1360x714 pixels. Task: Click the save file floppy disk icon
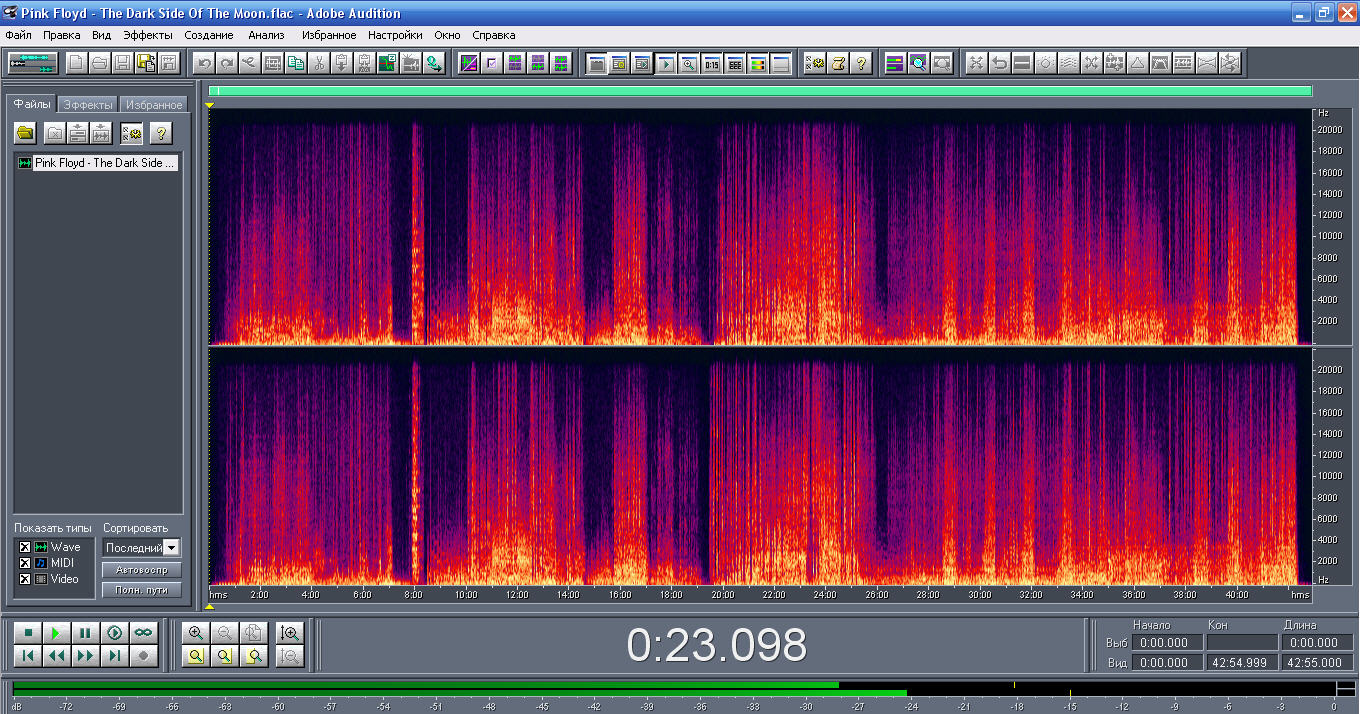point(123,63)
